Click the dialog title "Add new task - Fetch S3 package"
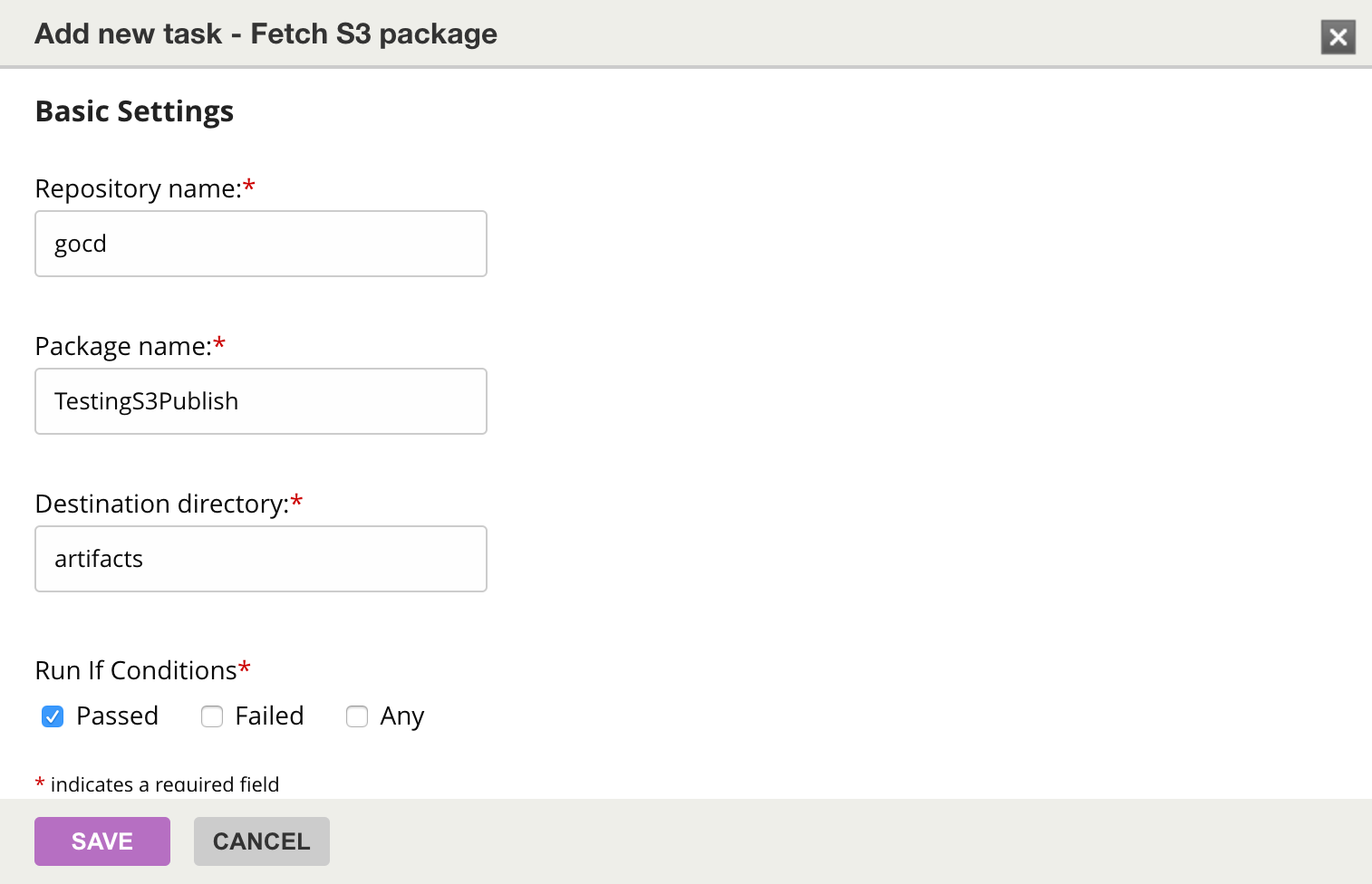Viewport: 1372px width, 884px height. [266, 34]
